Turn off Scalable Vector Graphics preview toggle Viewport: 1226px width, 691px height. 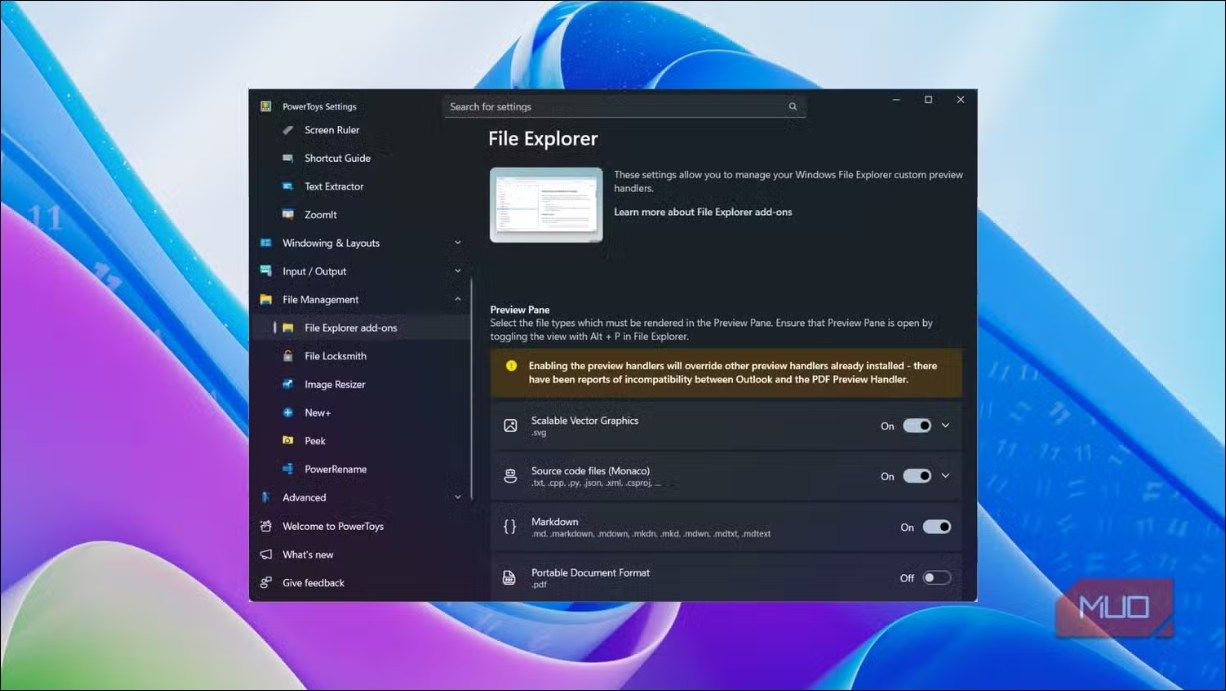click(x=917, y=425)
